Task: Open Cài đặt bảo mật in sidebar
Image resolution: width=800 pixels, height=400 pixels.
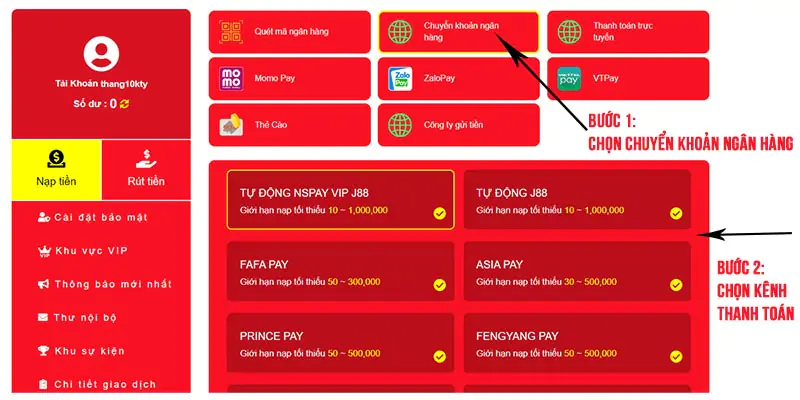Action: (x=92, y=217)
